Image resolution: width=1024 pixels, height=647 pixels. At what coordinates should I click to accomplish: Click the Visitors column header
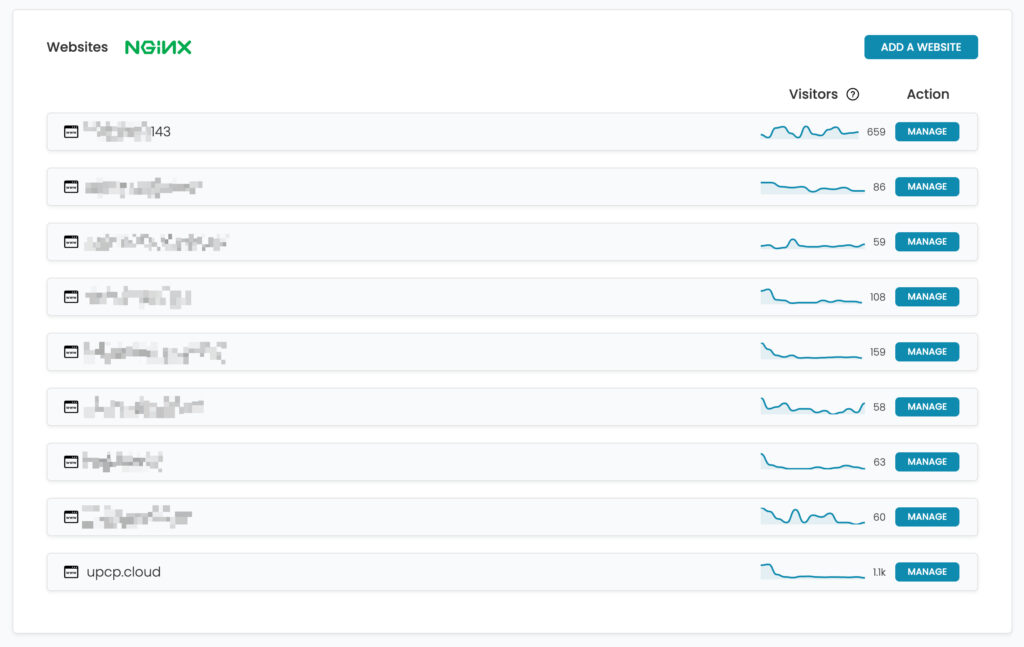click(x=814, y=93)
